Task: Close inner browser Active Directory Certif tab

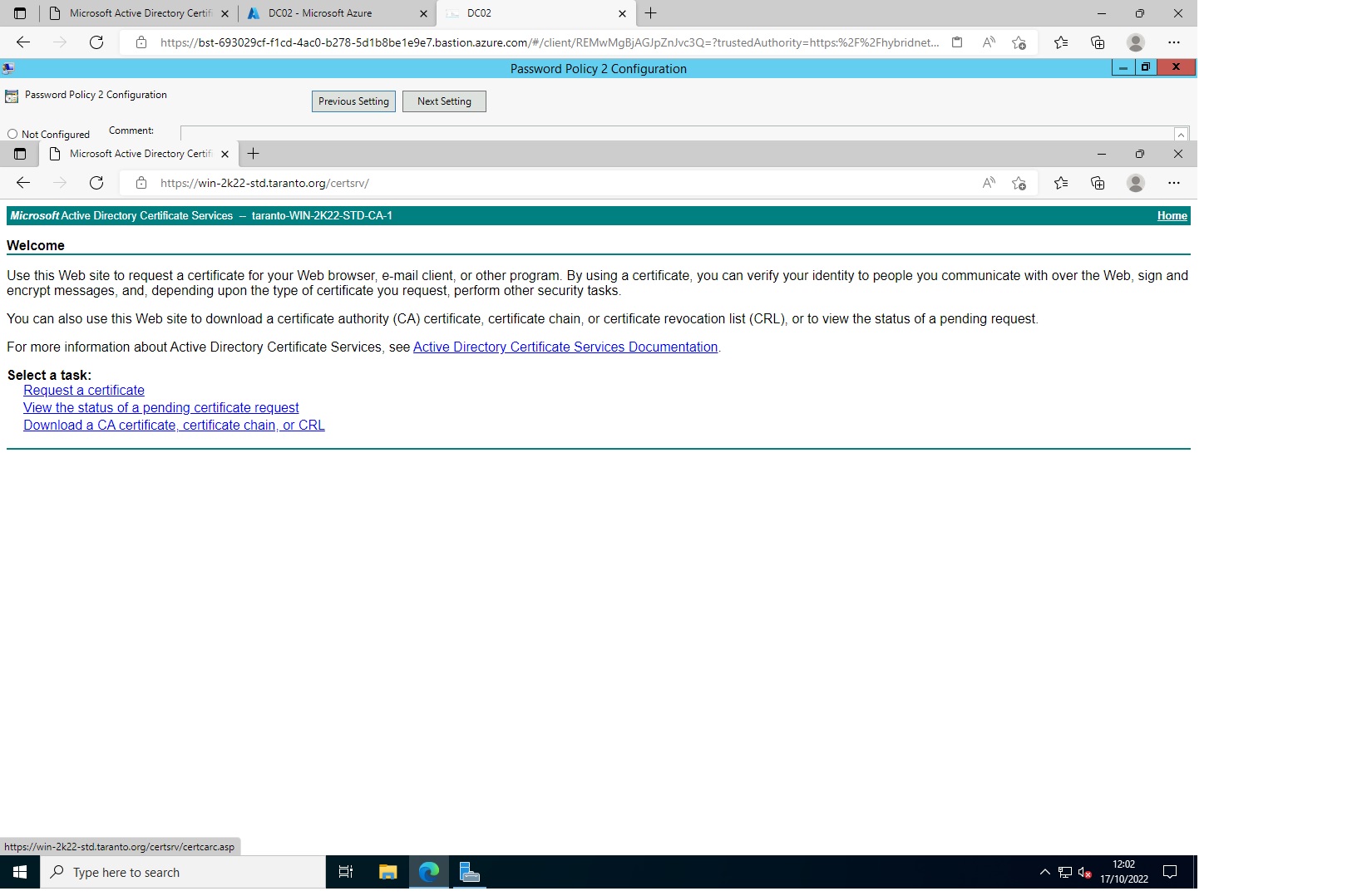Action: point(225,154)
